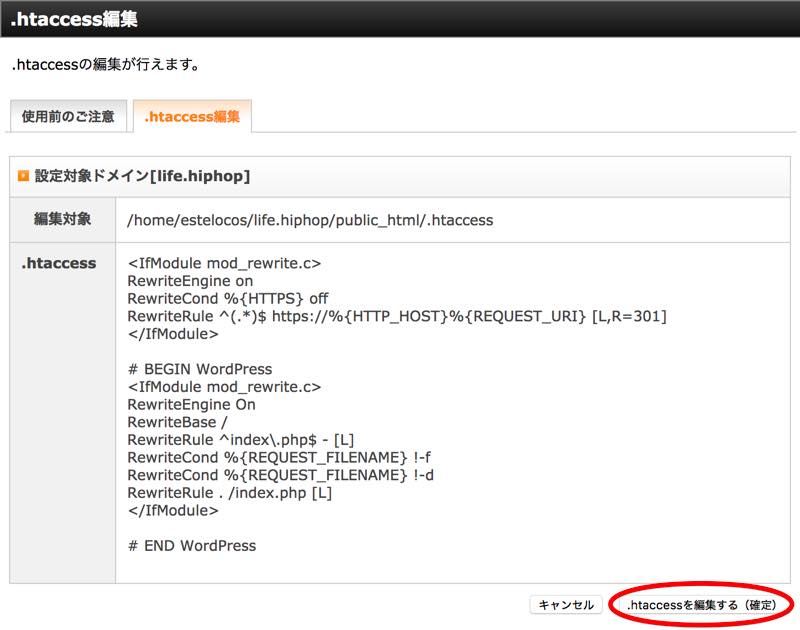Click the line RewriteRule . /index.php [L]
The image size is (800, 630).
tap(230, 493)
